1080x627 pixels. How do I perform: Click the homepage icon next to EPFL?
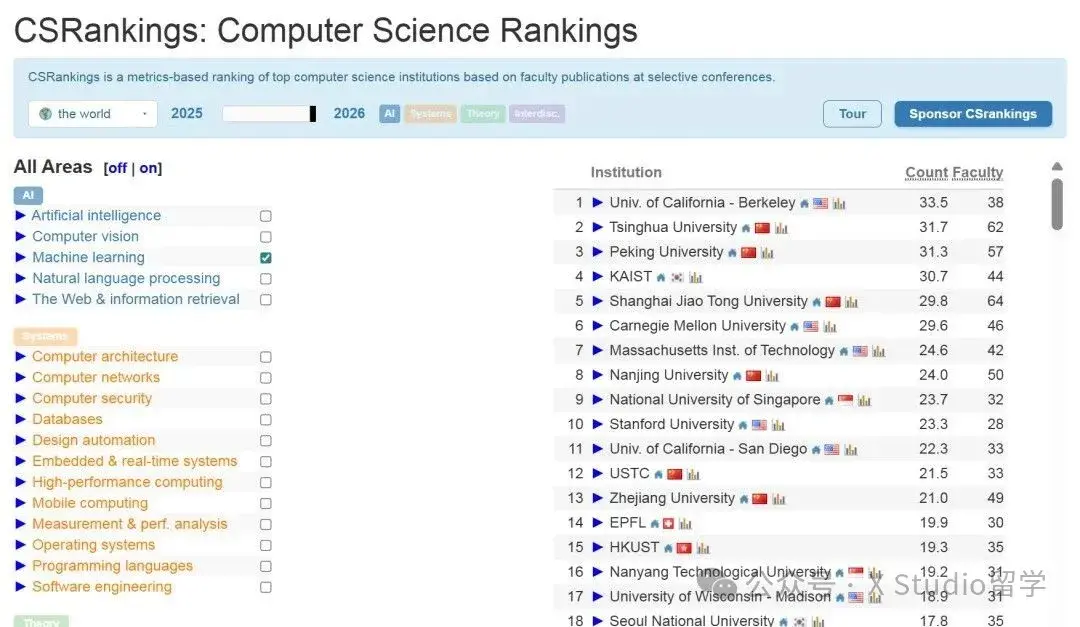[x=654, y=524]
